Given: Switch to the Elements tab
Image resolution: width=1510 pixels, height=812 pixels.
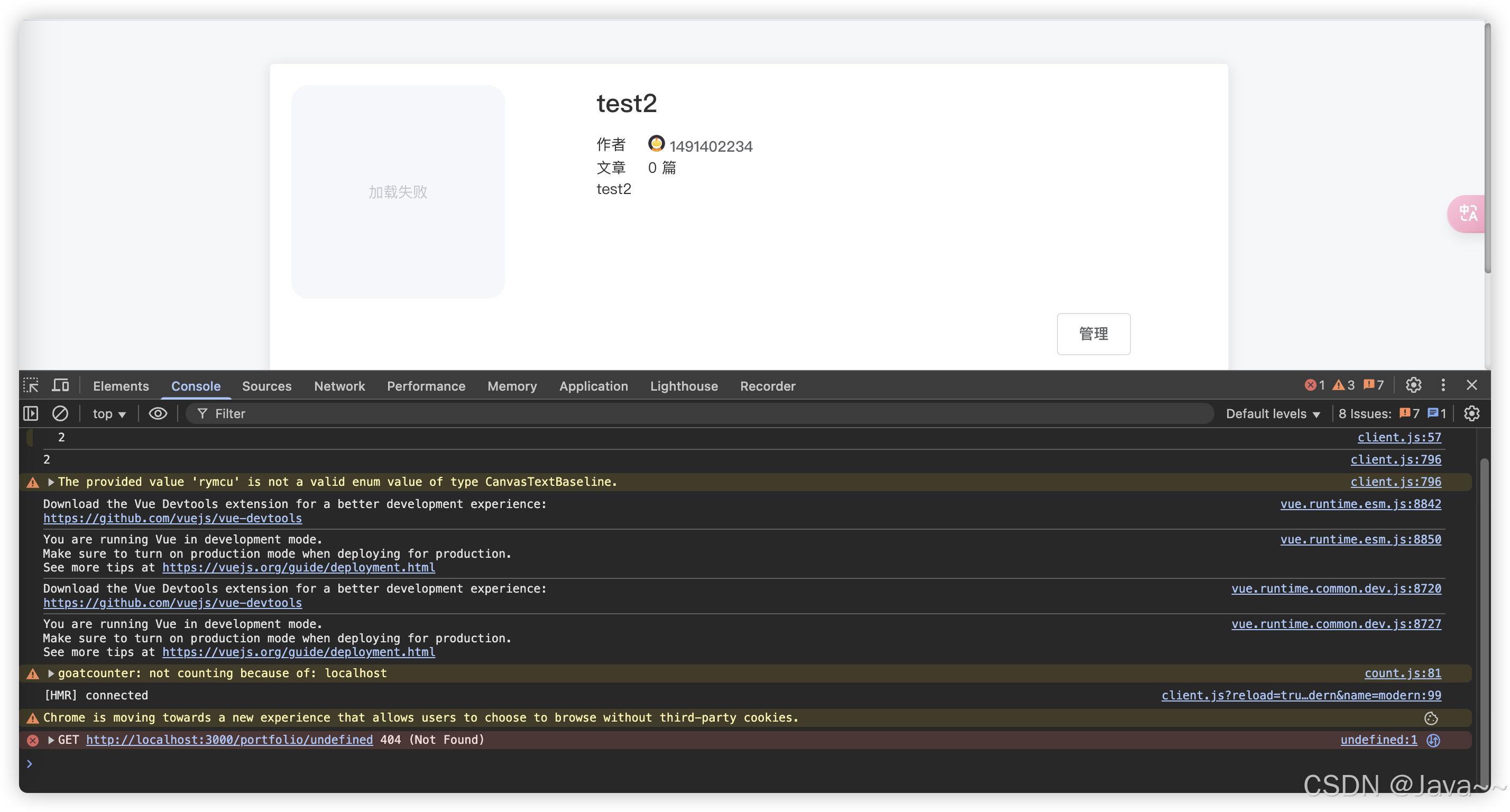Looking at the screenshot, I should tap(121, 386).
